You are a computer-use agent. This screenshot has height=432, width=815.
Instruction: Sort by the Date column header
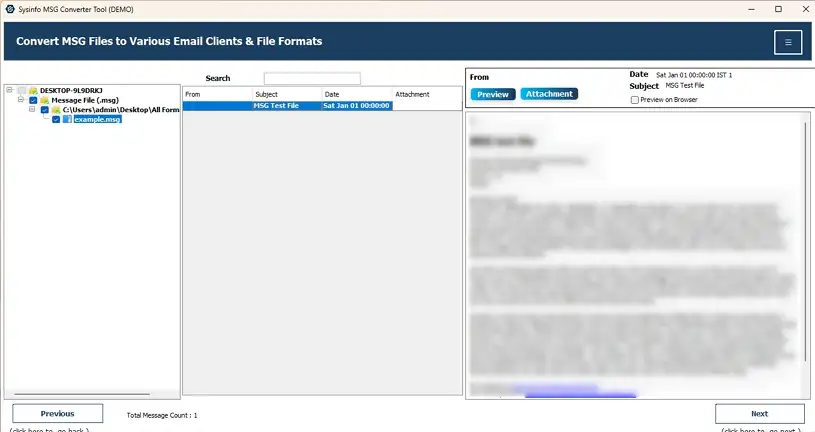click(x=357, y=94)
